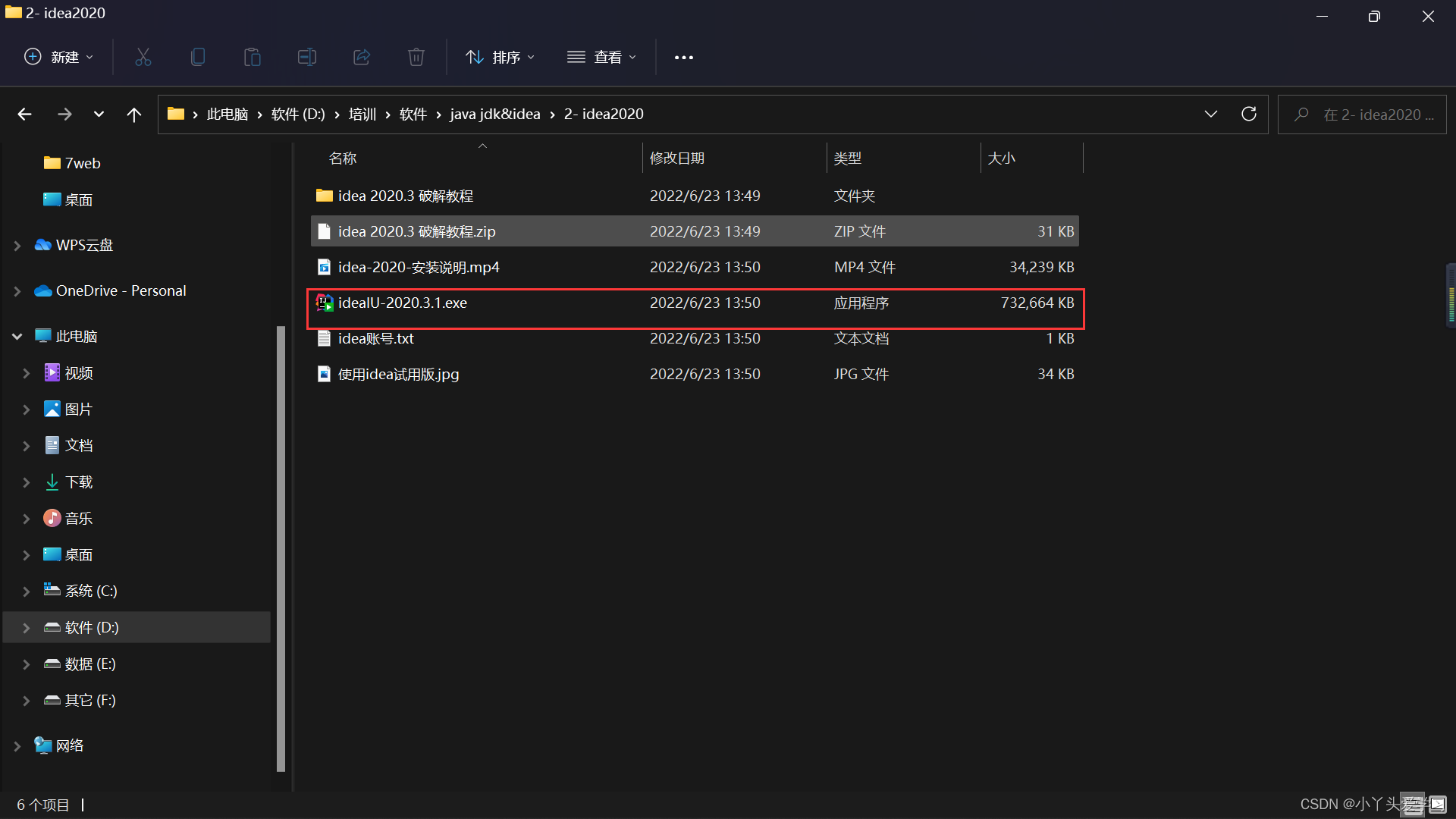Click the MP4 文件 type cell

coord(864,267)
